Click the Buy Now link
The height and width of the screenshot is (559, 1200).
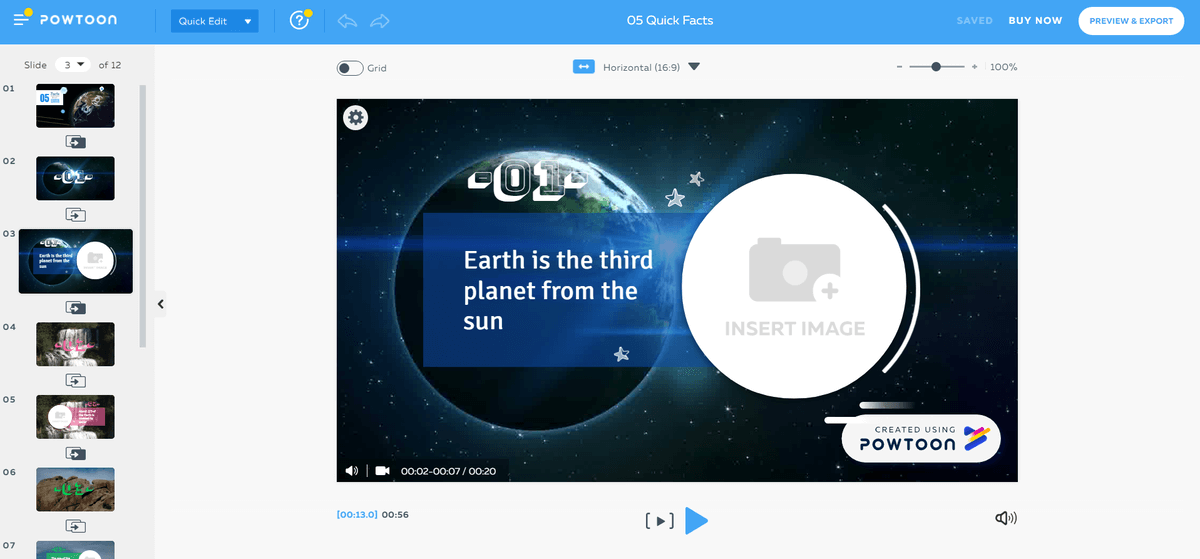(1035, 21)
